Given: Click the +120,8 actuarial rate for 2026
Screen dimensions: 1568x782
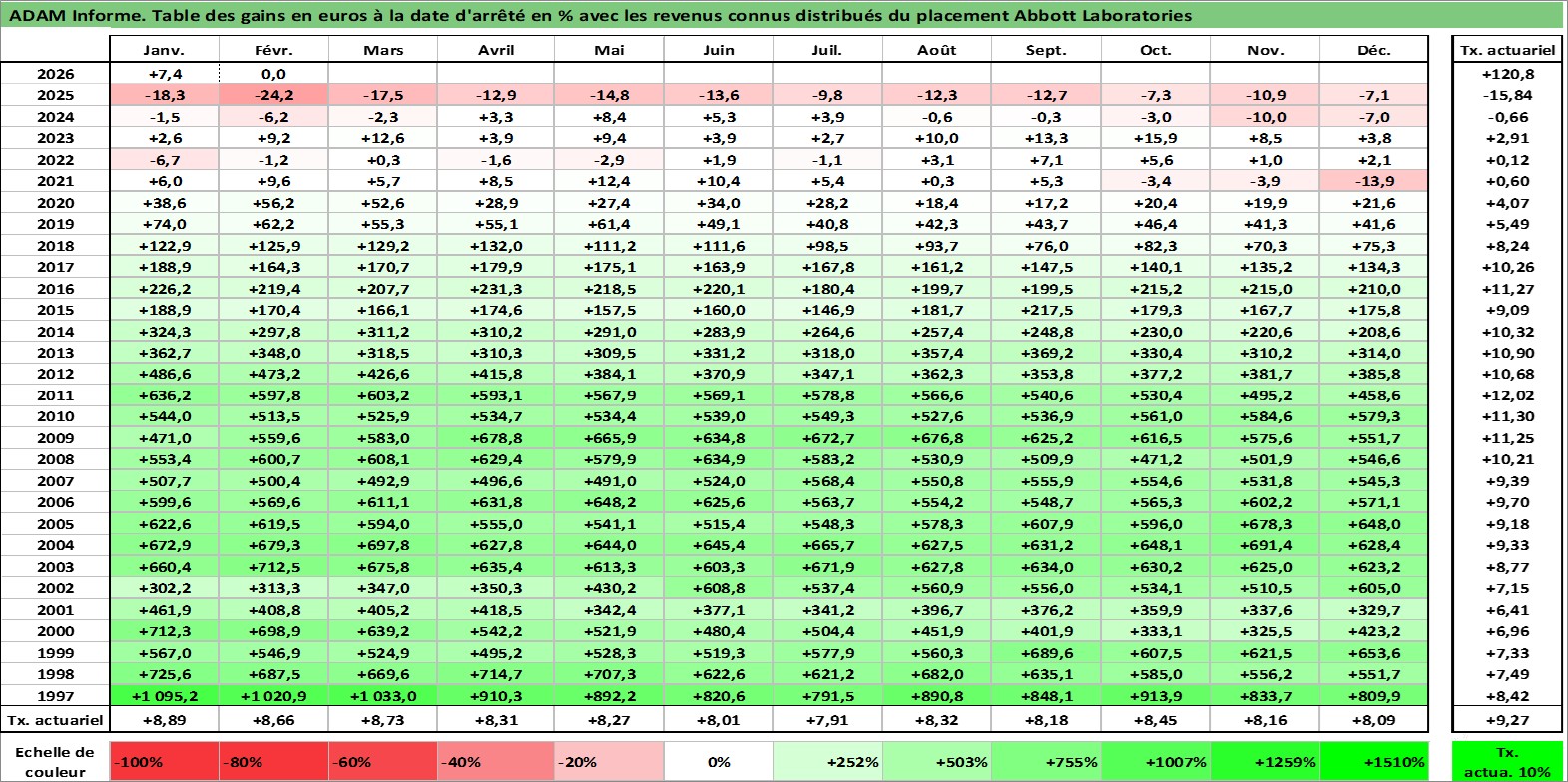Looking at the screenshot, I should 1507,74.
